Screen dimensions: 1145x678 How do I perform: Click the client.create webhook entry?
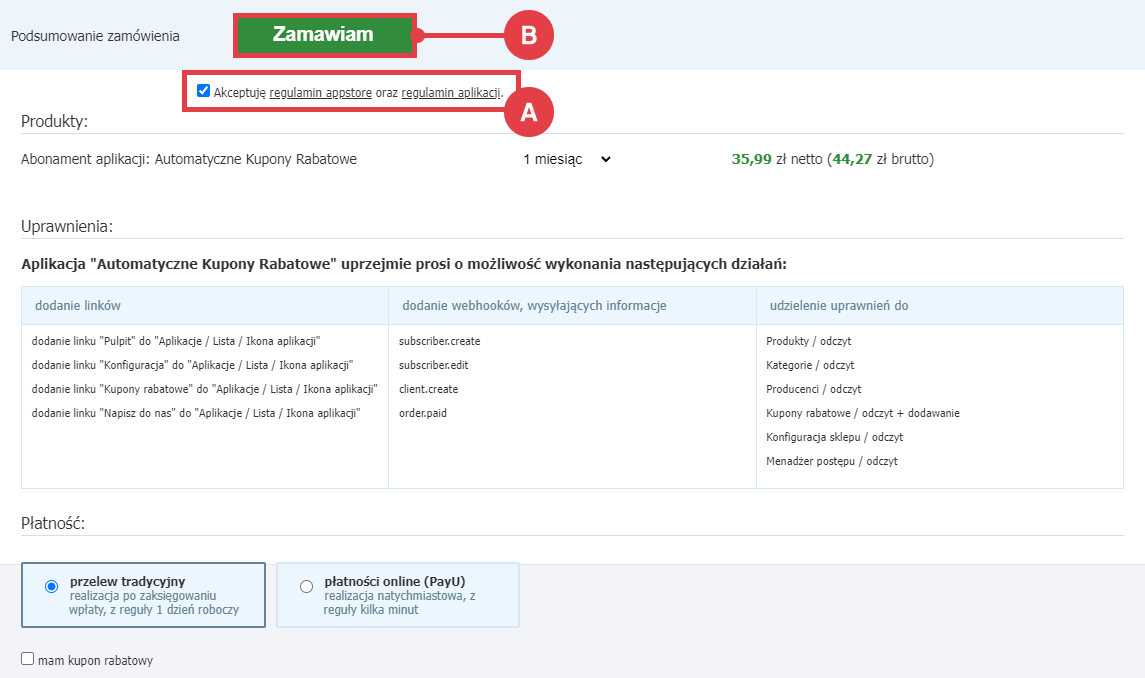pyautogui.click(x=428, y=389)
